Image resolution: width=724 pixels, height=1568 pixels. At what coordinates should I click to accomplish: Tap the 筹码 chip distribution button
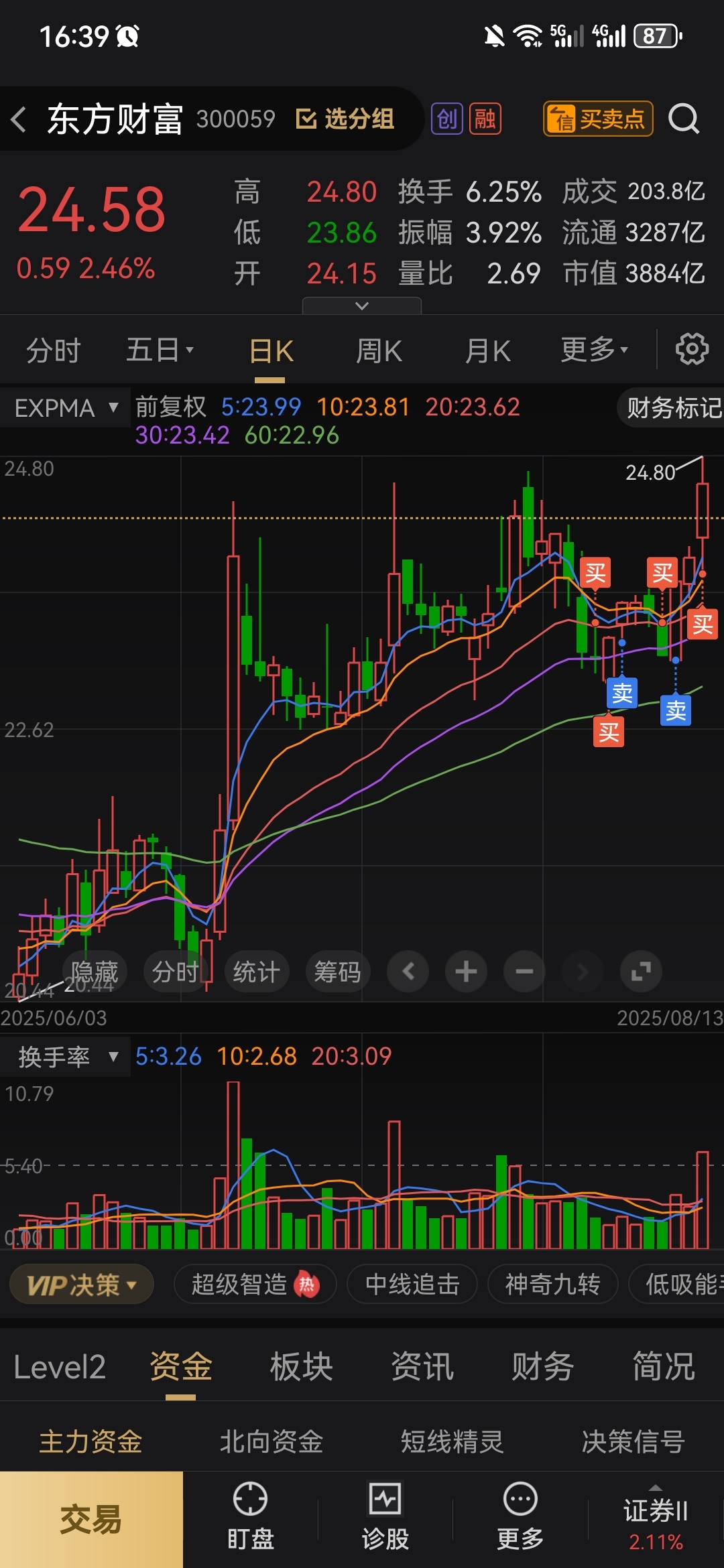pos(337,971)
